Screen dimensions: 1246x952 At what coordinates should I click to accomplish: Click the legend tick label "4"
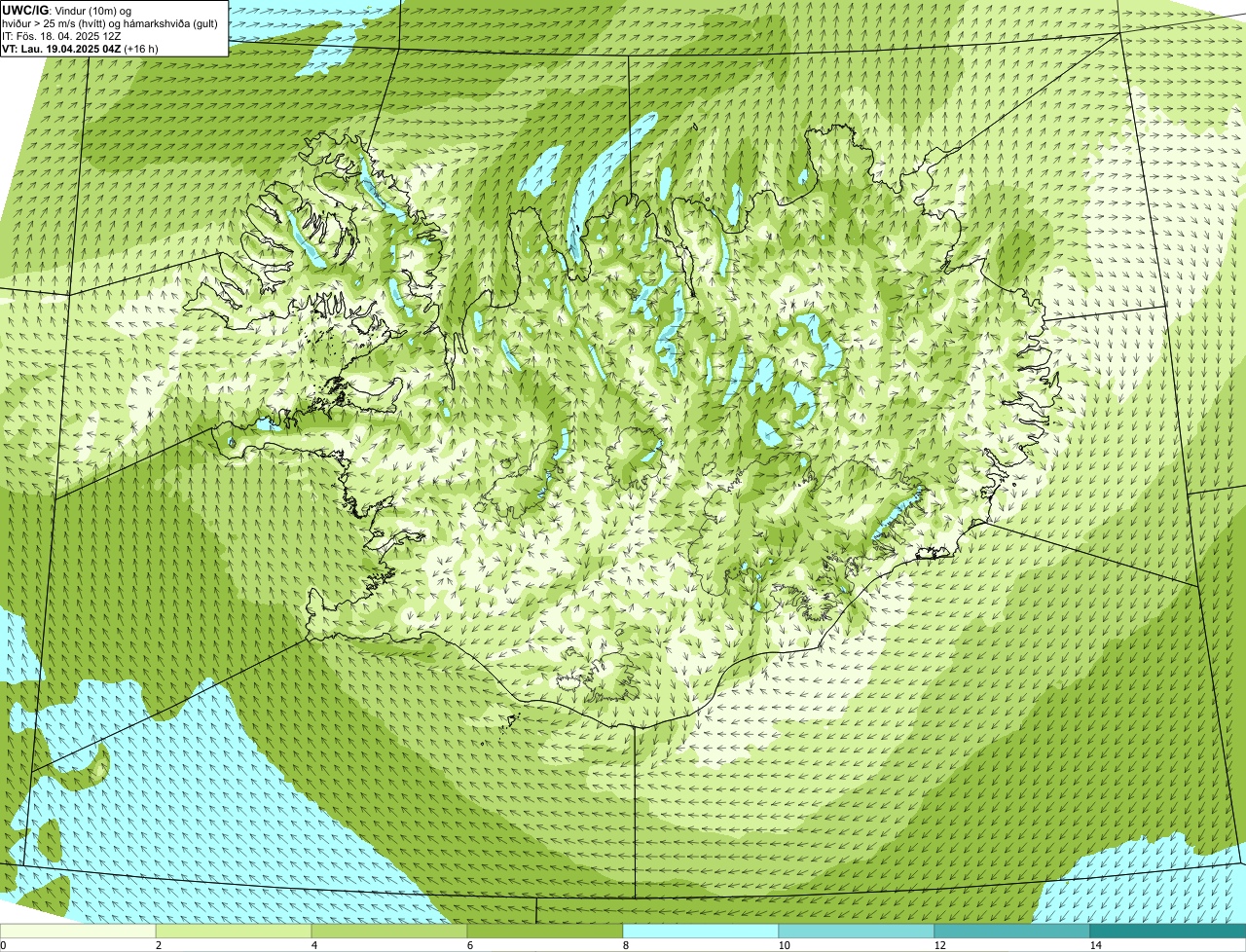[x=313, y=945]
